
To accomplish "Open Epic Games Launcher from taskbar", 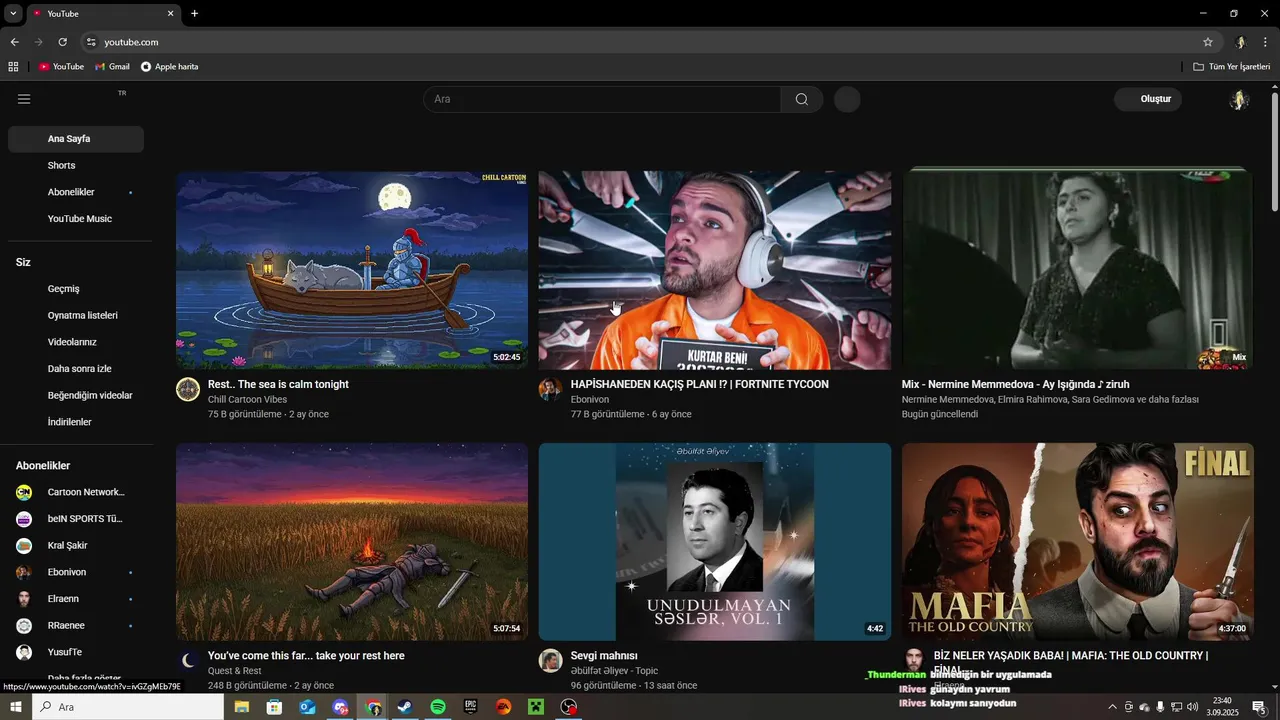I will [x=471, y=707].
